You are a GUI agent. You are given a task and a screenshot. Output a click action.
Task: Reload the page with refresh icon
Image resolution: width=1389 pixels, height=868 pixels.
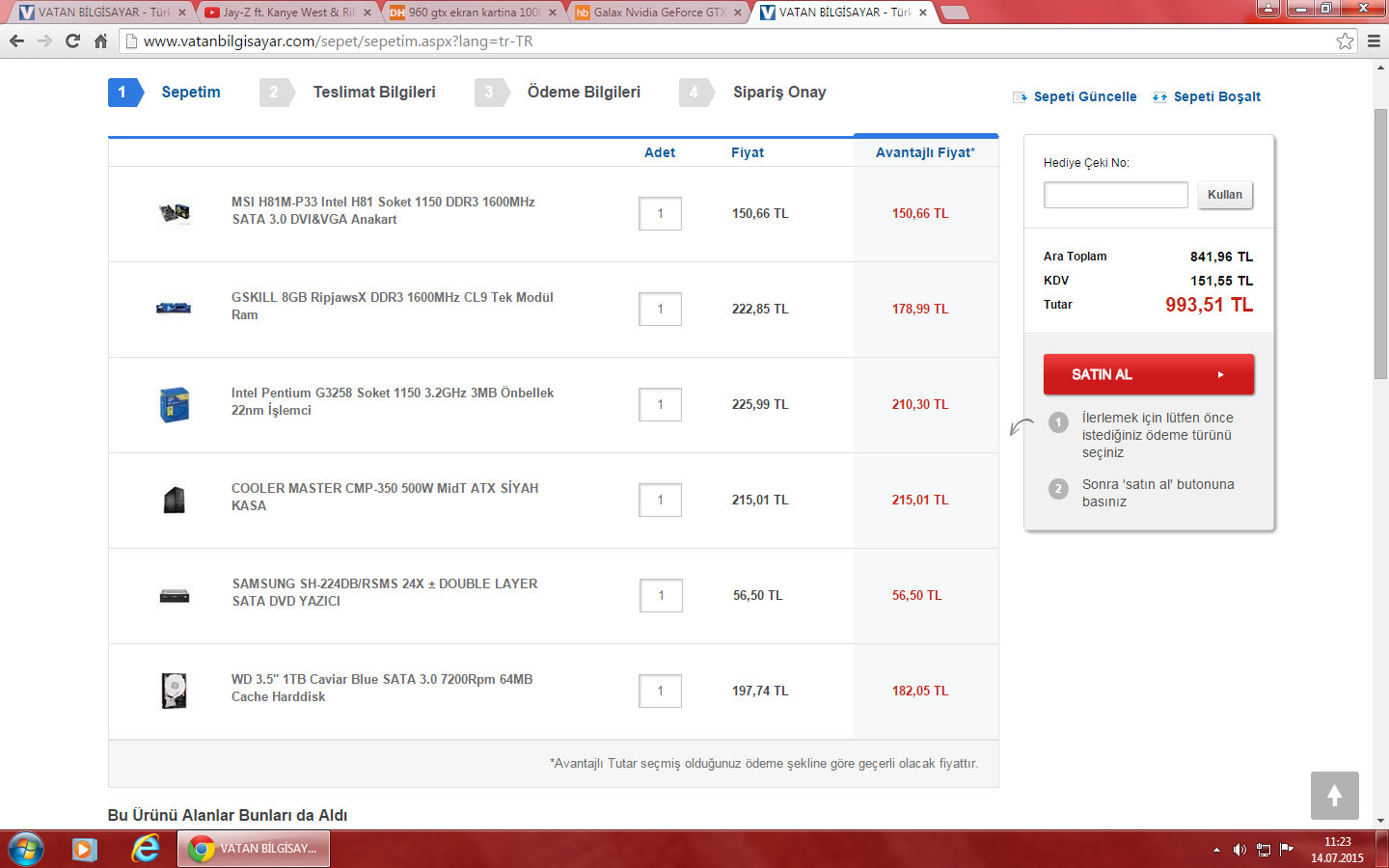coord(72,41)
